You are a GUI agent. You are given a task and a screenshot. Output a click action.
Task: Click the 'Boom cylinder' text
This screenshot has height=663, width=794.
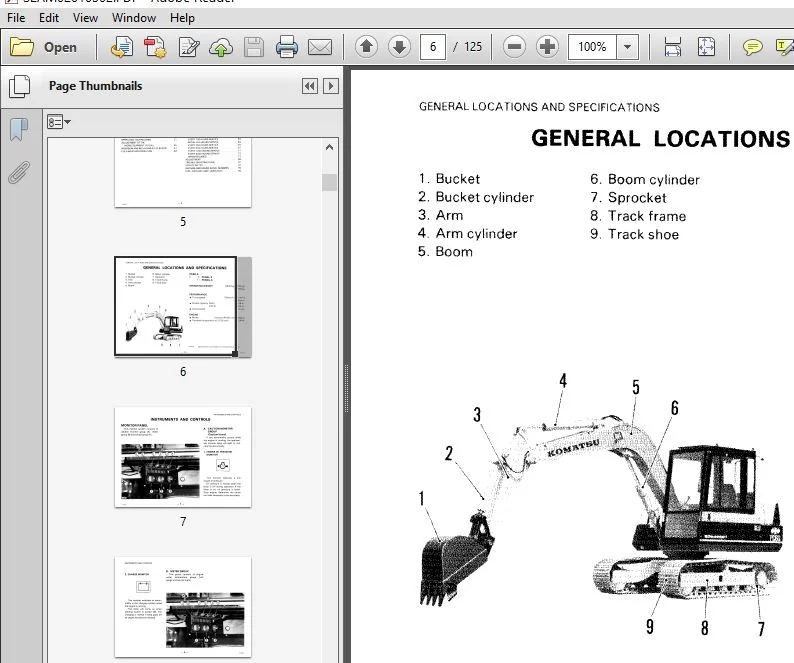click(x=653, y=180)
